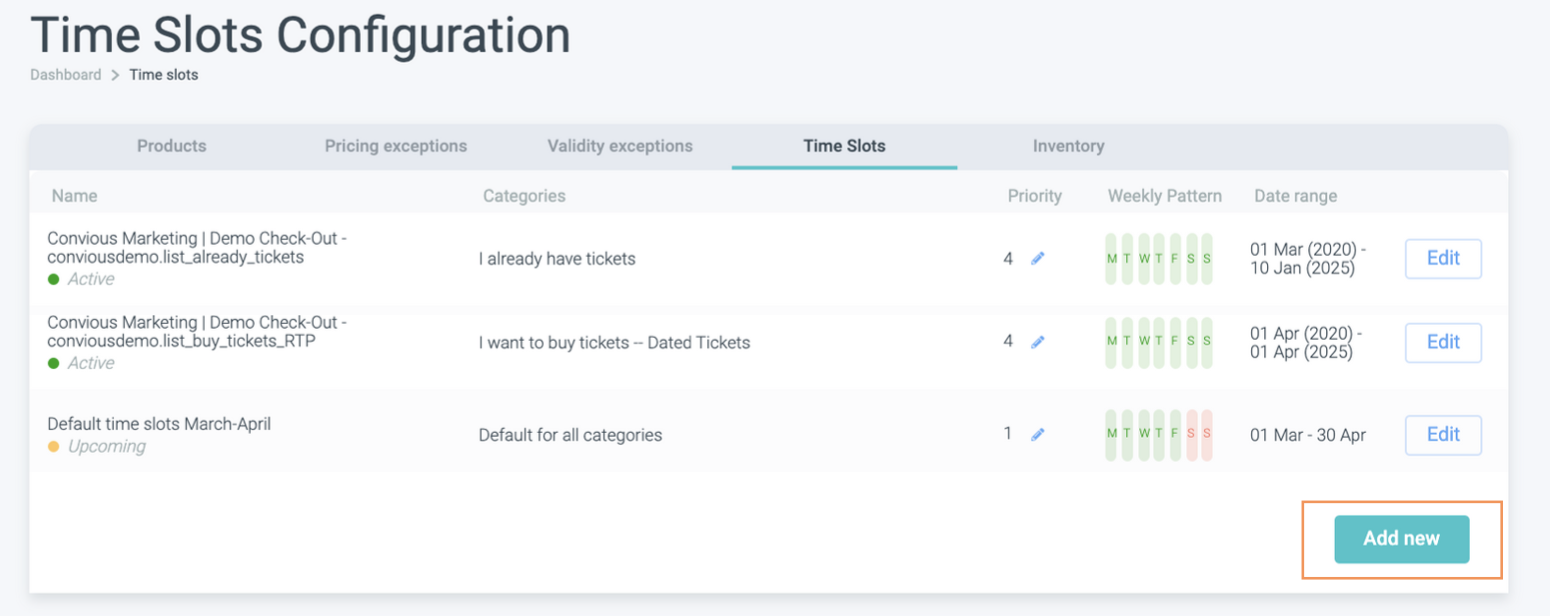1550x616 pixels.
Task: Edit the Default time slots March-April entry
Action: point(1443,434)
